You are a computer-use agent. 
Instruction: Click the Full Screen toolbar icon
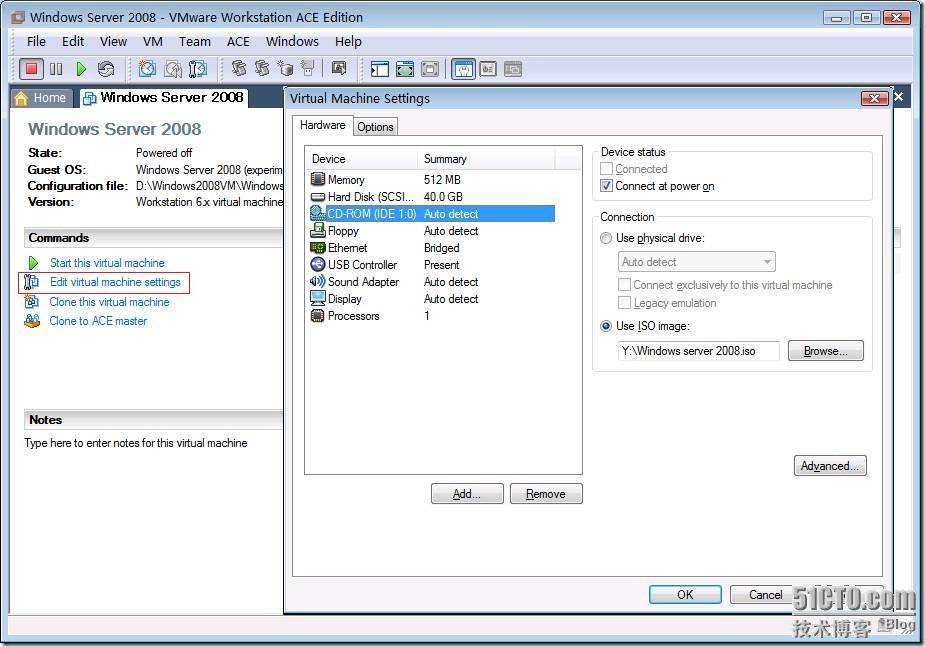430,69
